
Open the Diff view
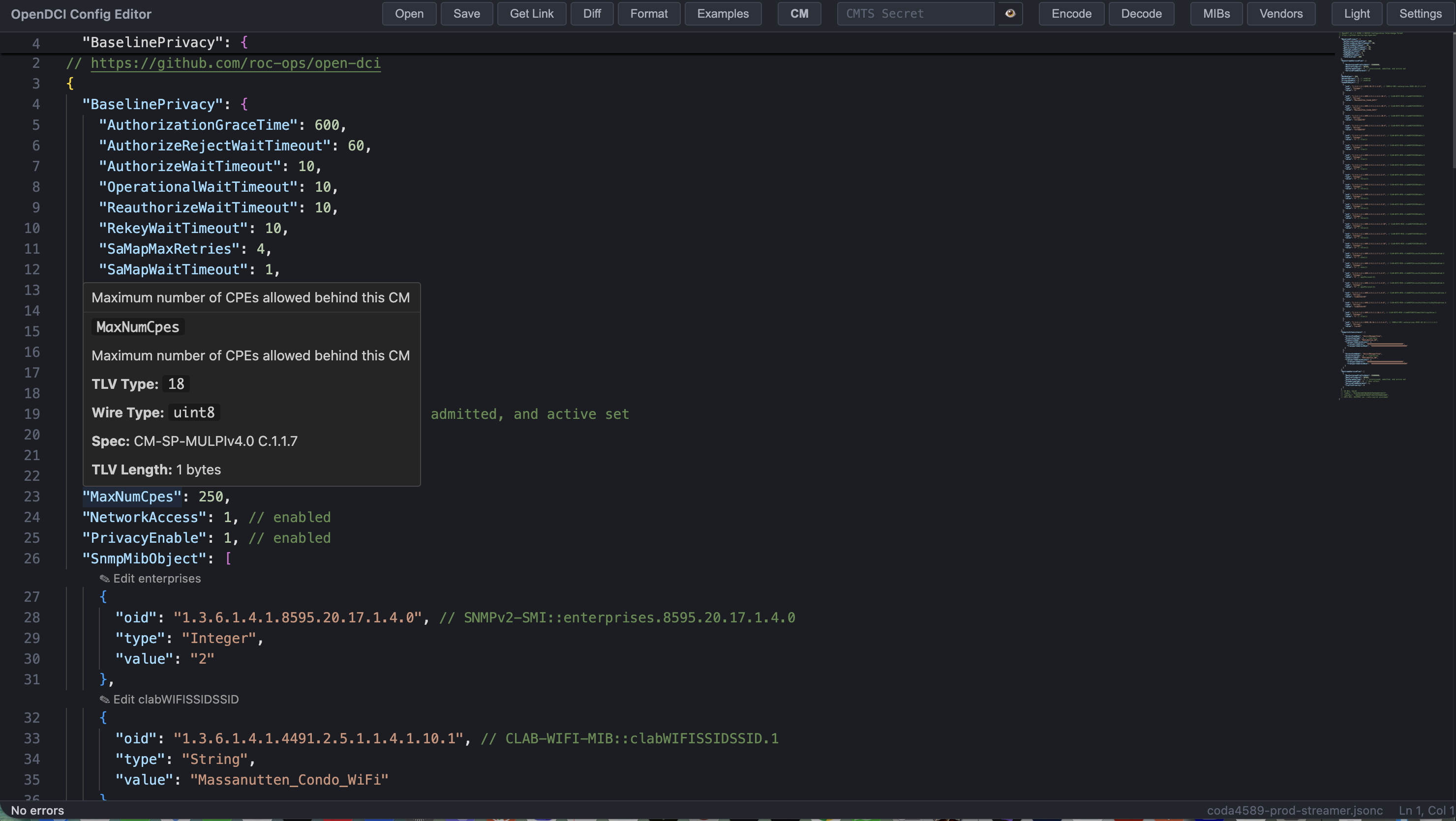[x=591, y=14]
